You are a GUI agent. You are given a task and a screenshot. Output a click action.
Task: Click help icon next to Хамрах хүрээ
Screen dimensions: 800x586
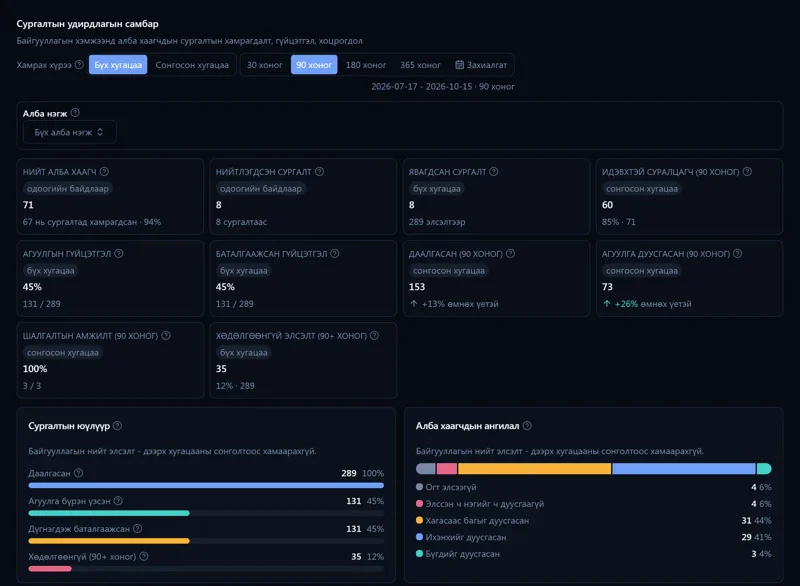79,65
